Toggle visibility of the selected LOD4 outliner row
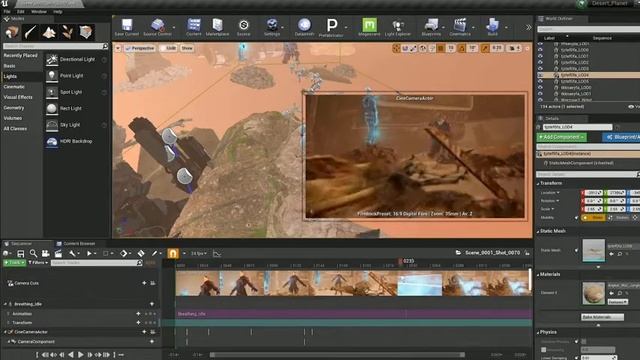The image size is (640, 360). (x=540, y=76)
